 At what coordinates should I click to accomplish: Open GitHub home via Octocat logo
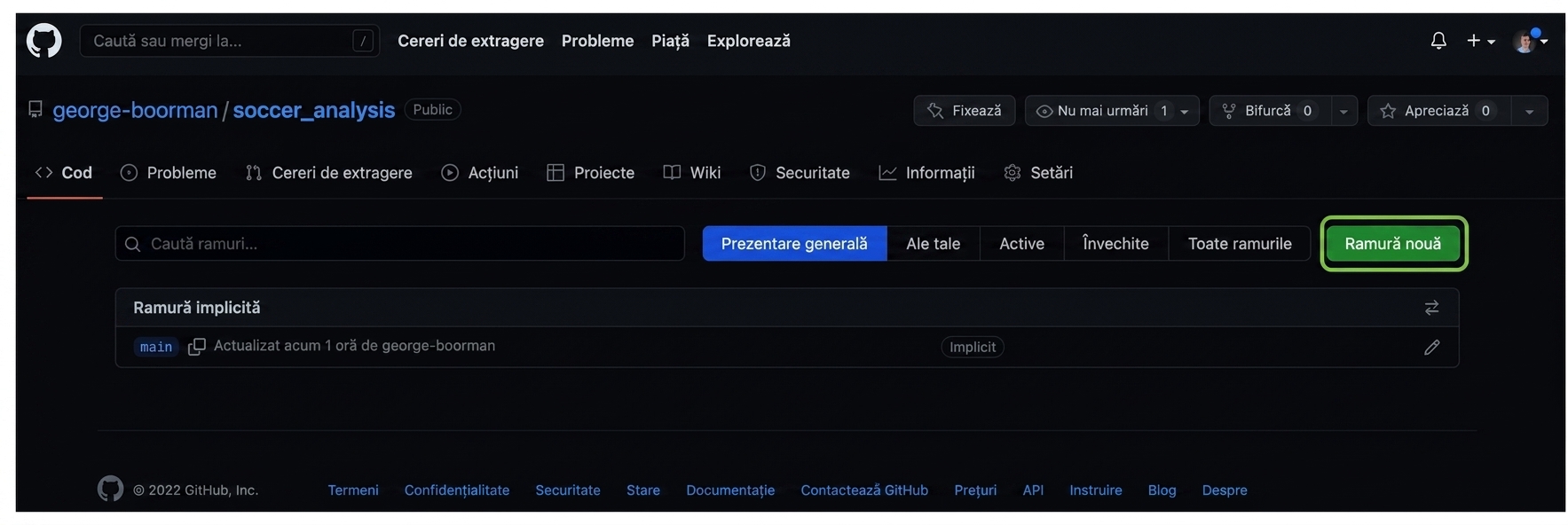coord(43,41)
